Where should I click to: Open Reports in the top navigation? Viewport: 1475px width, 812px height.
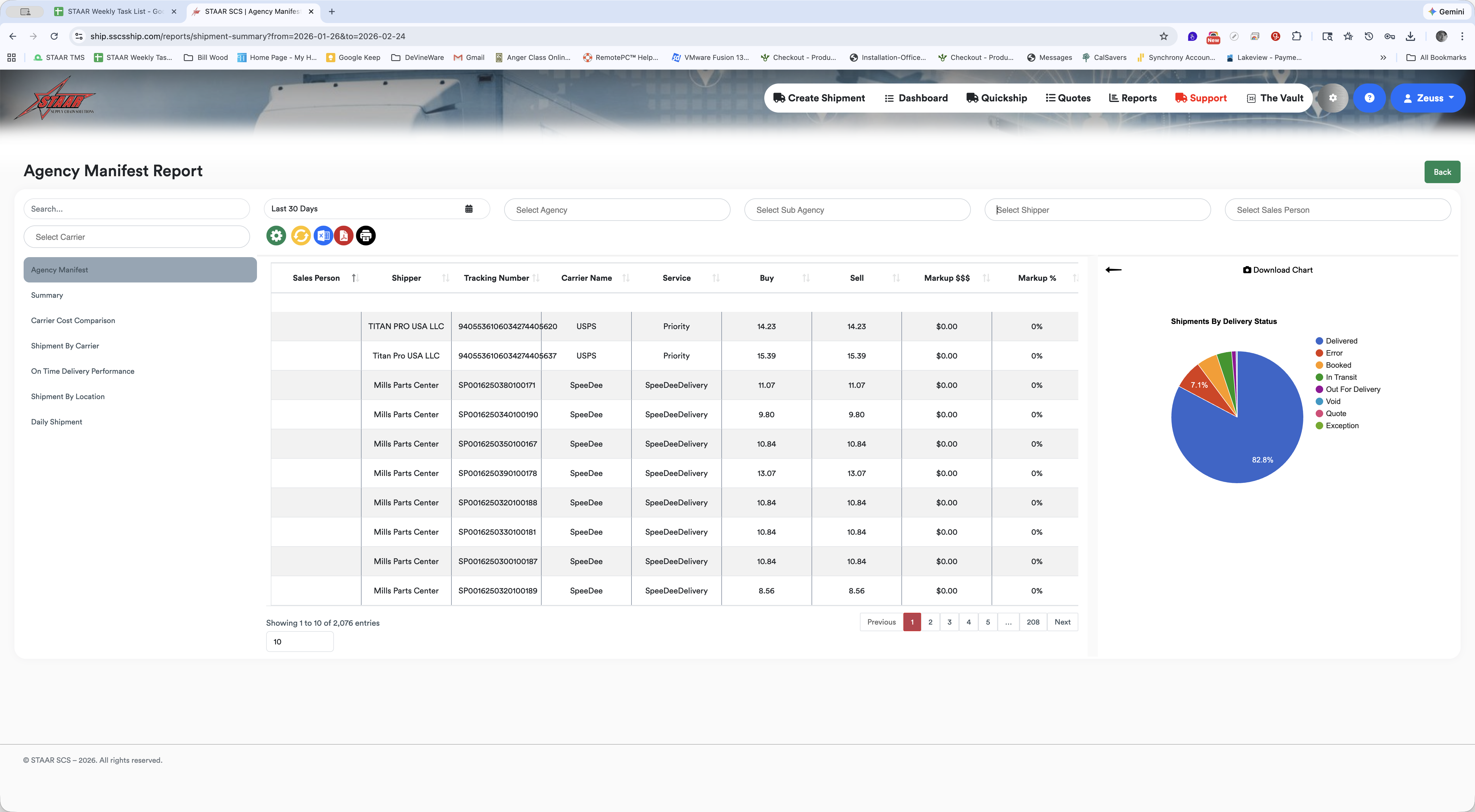click(1132, 98)
